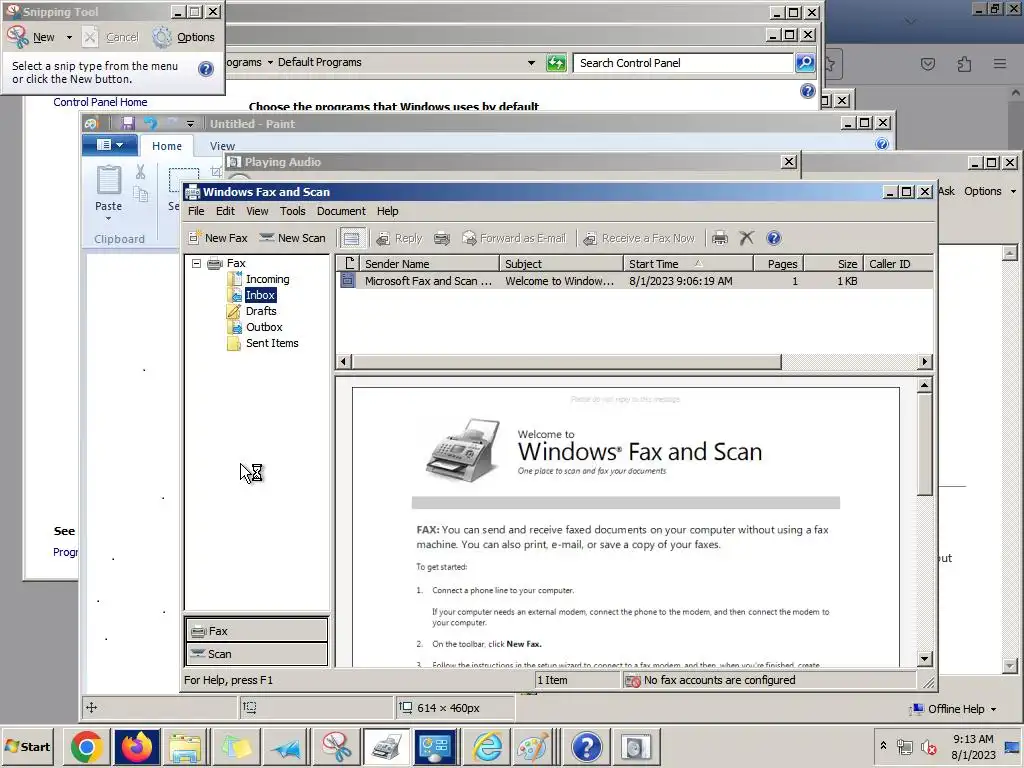Click the Snipping Tool taskbar icon

336,747
